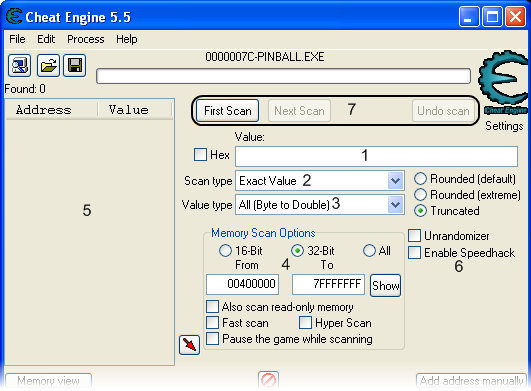This screenshot has height=391, width=531.
Task: Open the Value type dropdown arrow
Action: point(395,204)
